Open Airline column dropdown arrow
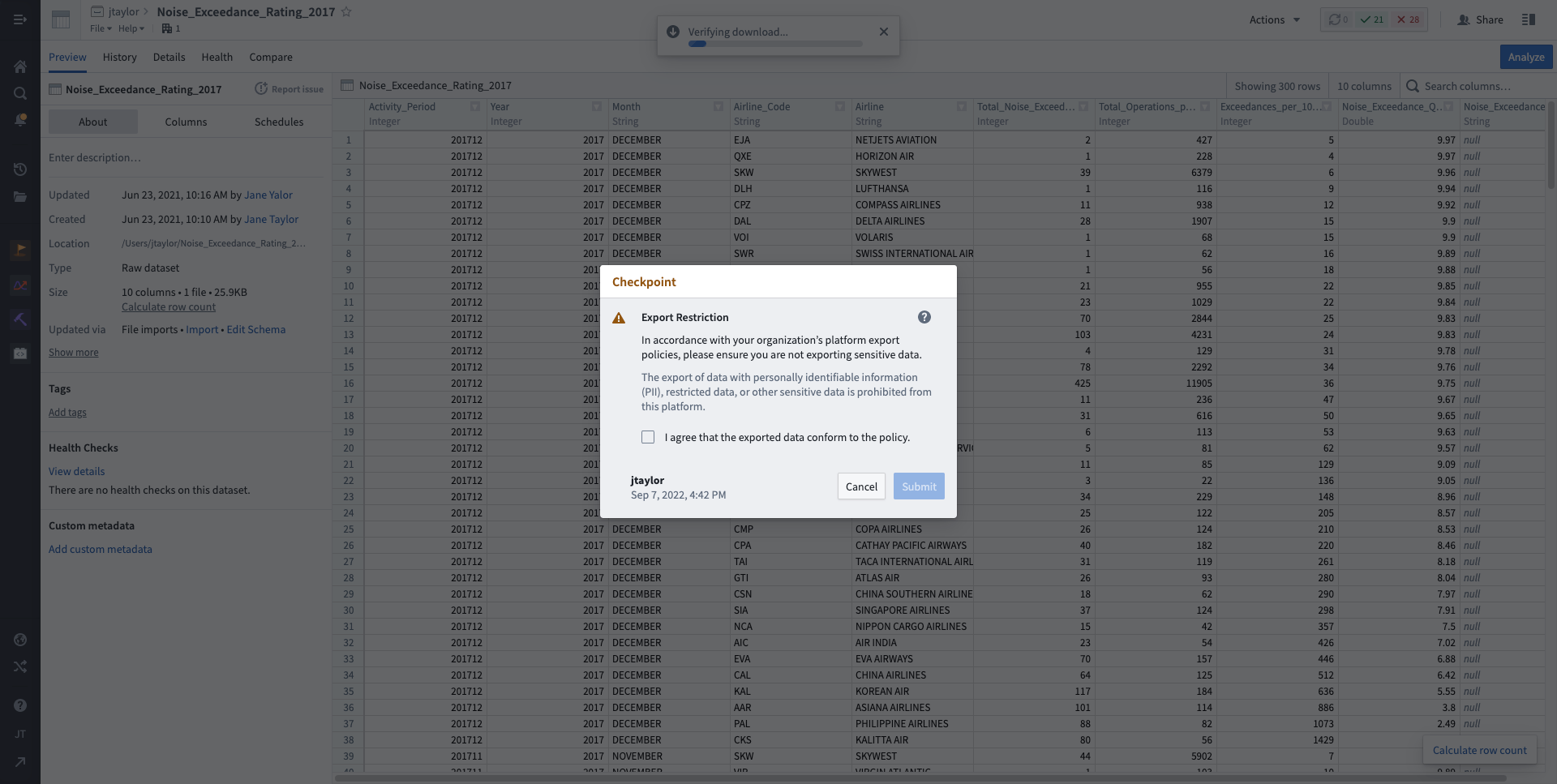Image resolution: width=1557 pixels, height=784 pixels. pyautogui.click(x=962, y=106)
